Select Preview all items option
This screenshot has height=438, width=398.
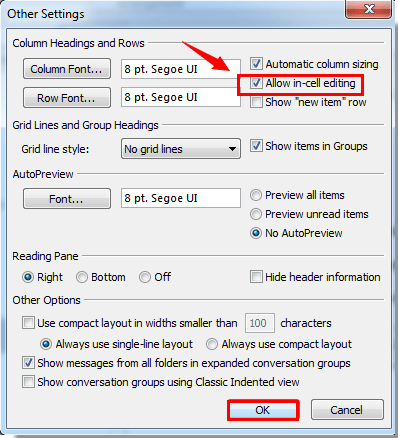(x=256, y=195)
